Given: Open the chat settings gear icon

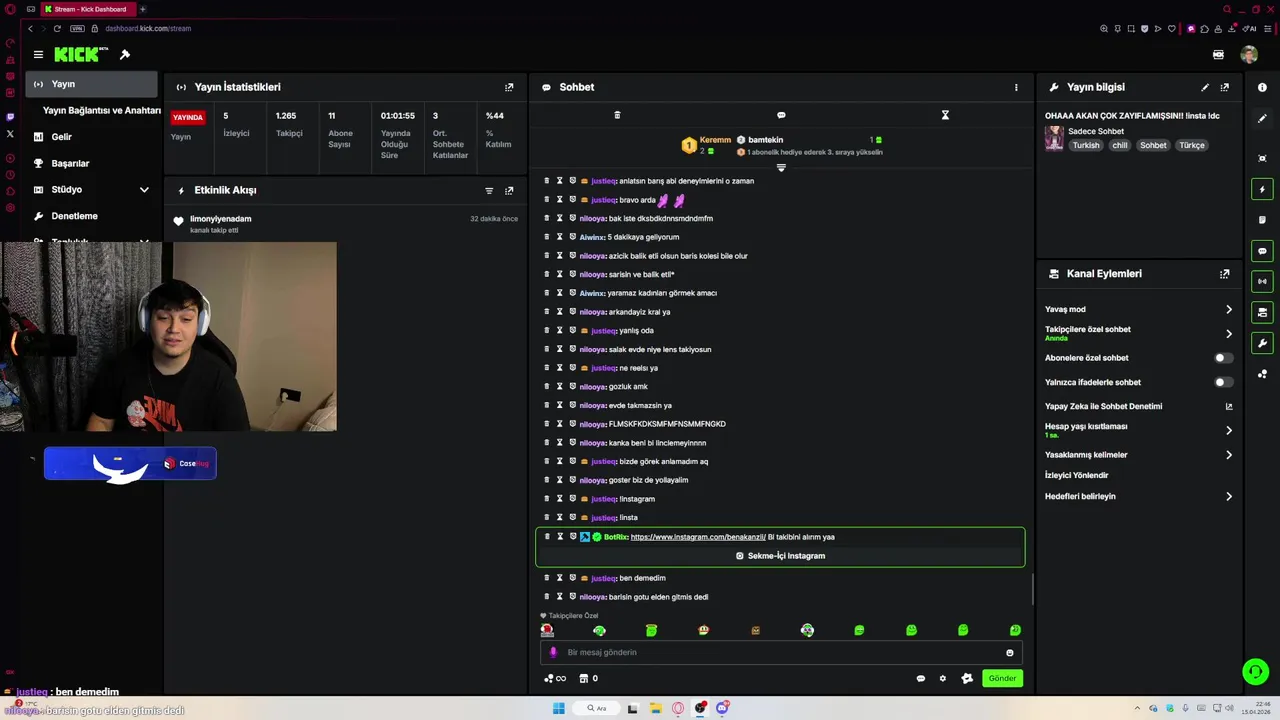Looking at the screenshot, I should [942, 678].
